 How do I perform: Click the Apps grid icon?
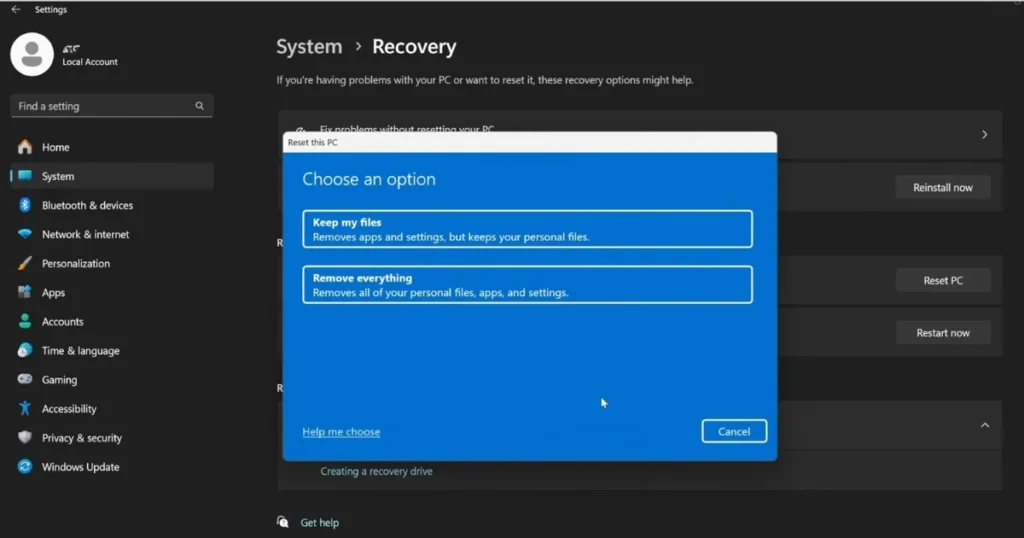25,292
